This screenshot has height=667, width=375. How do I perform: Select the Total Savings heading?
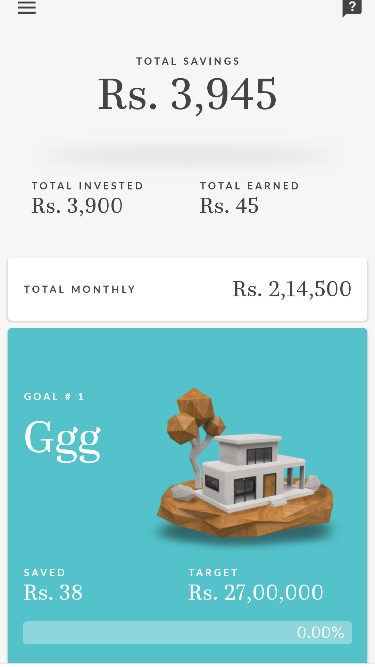pos(188,61)
